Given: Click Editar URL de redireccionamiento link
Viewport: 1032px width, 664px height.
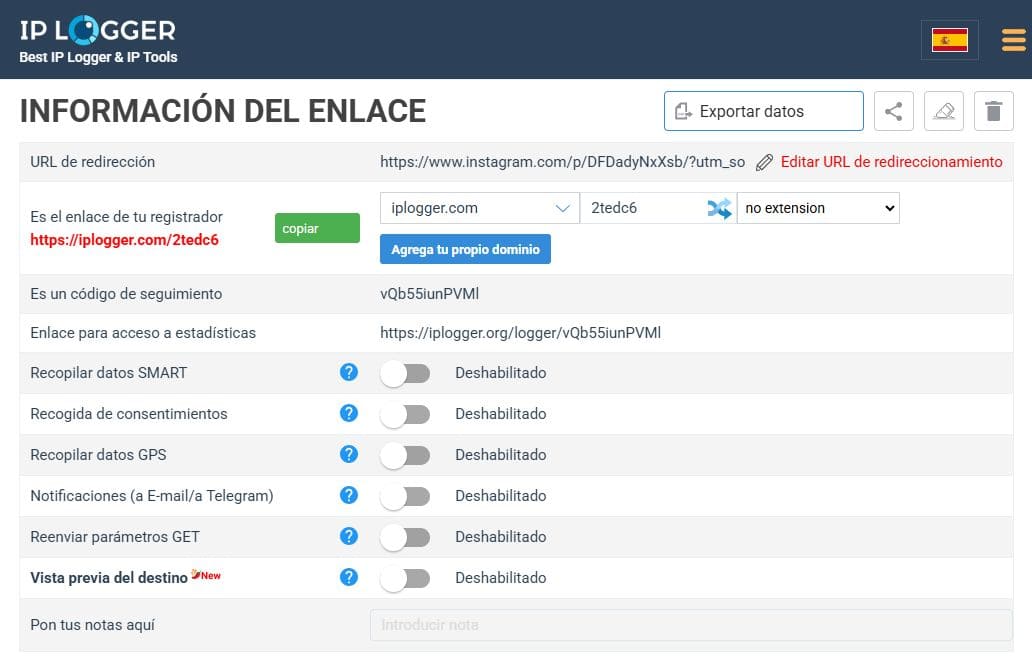Looking at the screenshot, I should coord(890,162).
